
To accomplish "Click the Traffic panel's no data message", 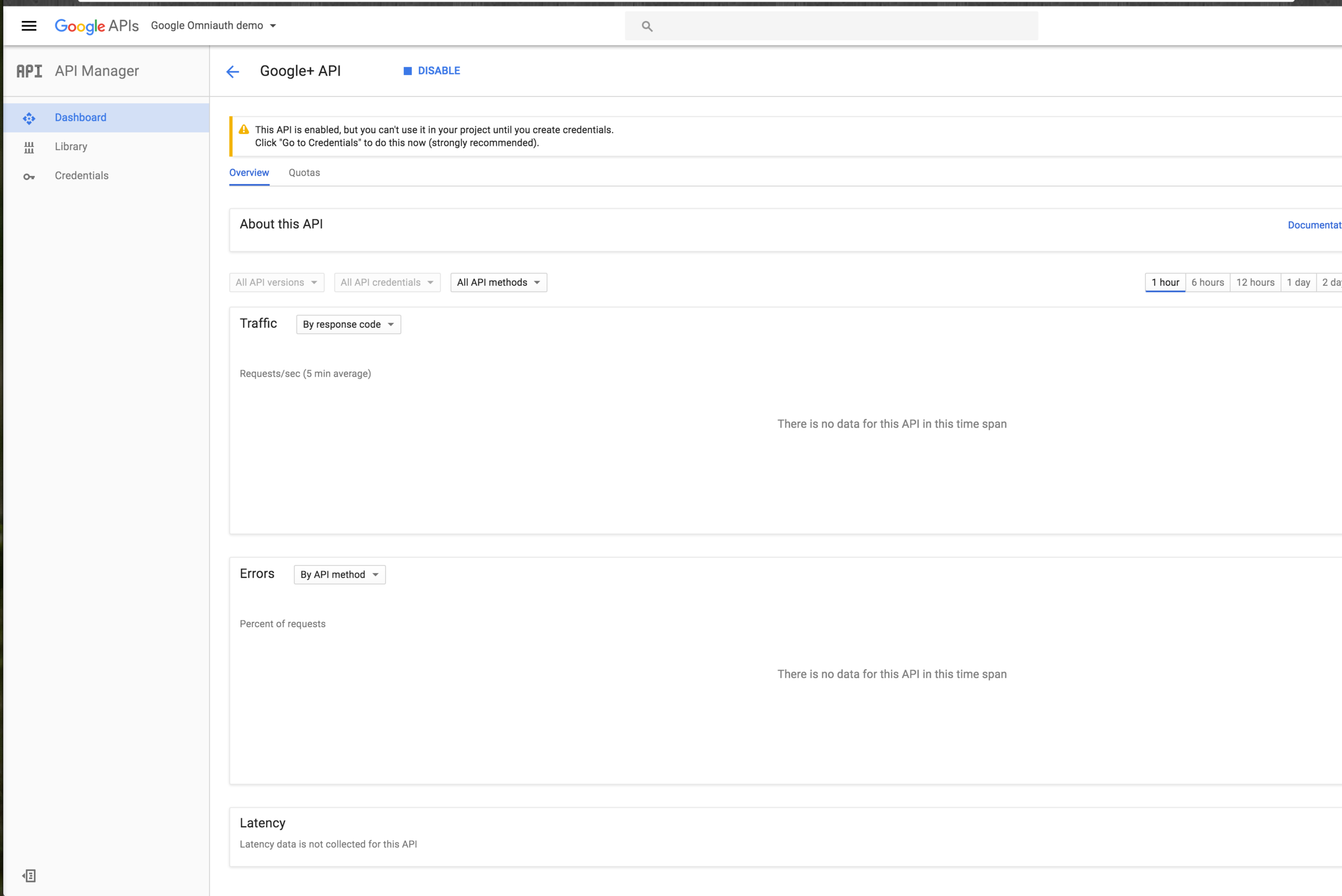I will tap(892, 424).
